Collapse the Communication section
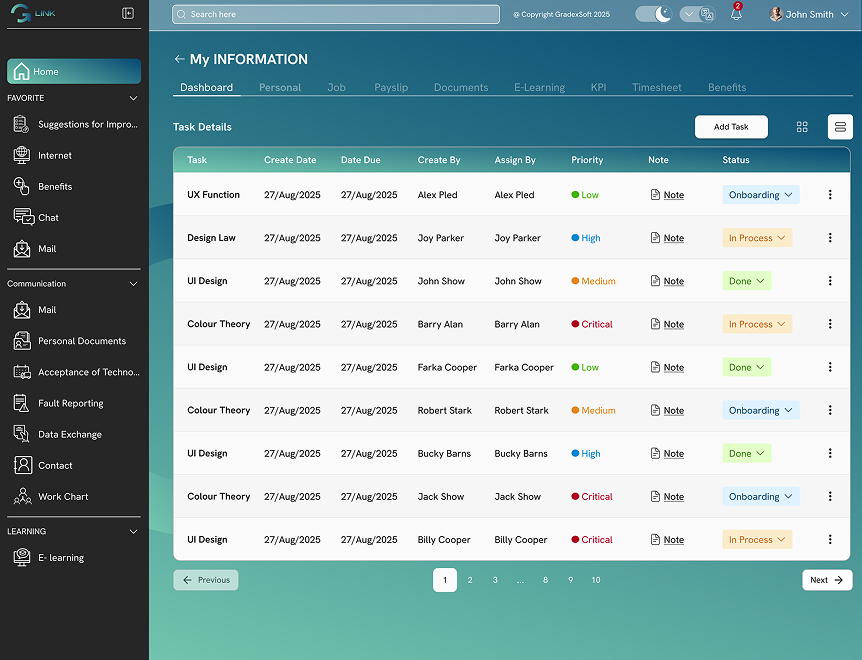 pyautogui.click(x=133, y=284)
